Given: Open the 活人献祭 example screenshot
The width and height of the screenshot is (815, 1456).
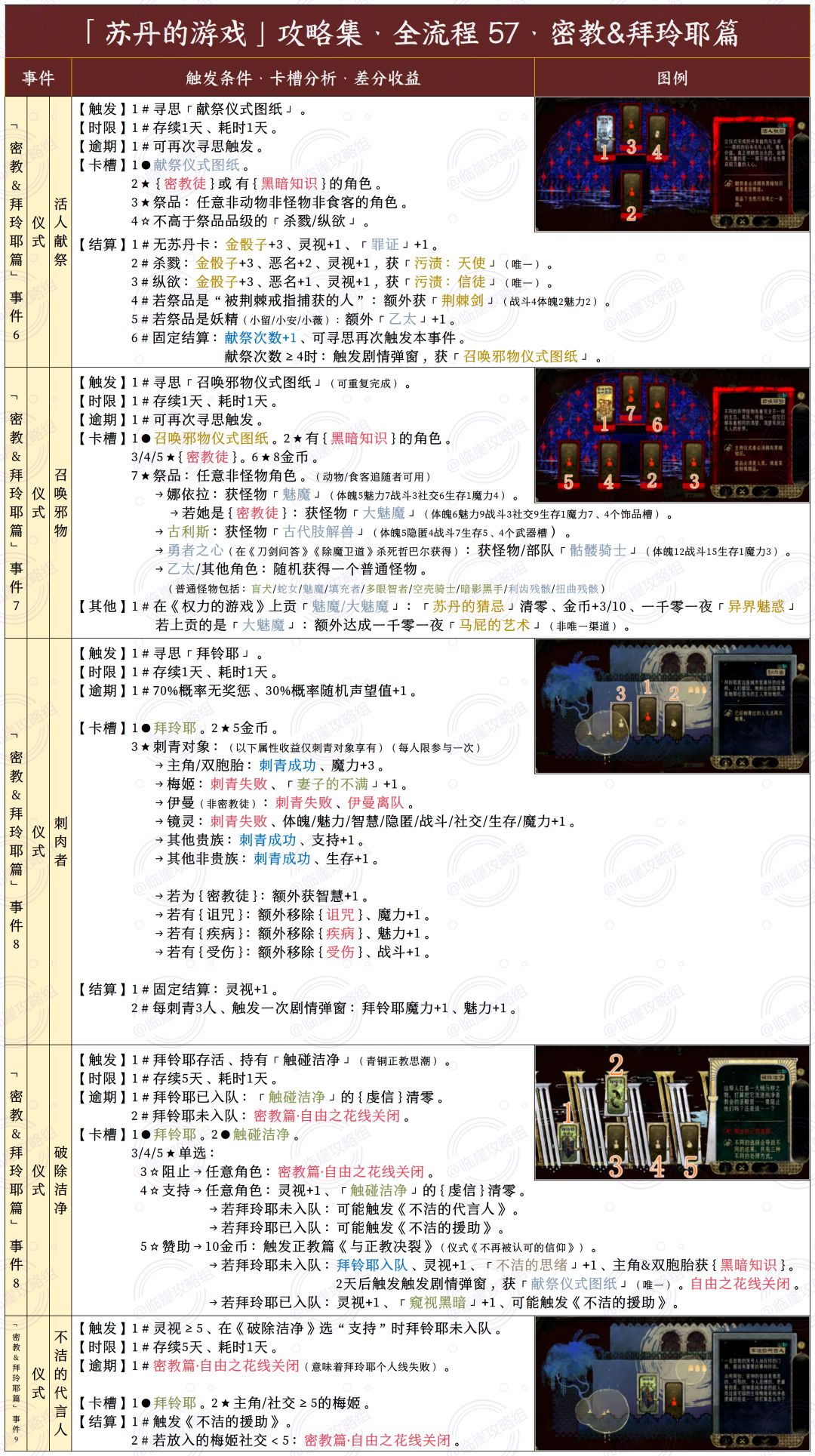Looking at the screenshot, I should 672,164.
